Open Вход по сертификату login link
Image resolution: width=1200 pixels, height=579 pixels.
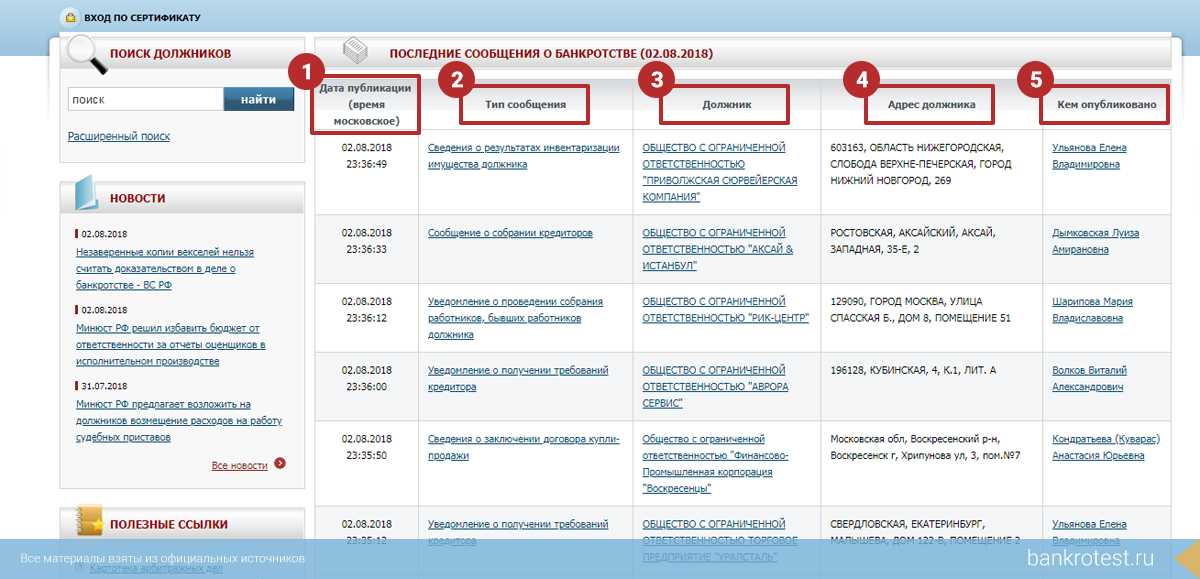point(142,18)
